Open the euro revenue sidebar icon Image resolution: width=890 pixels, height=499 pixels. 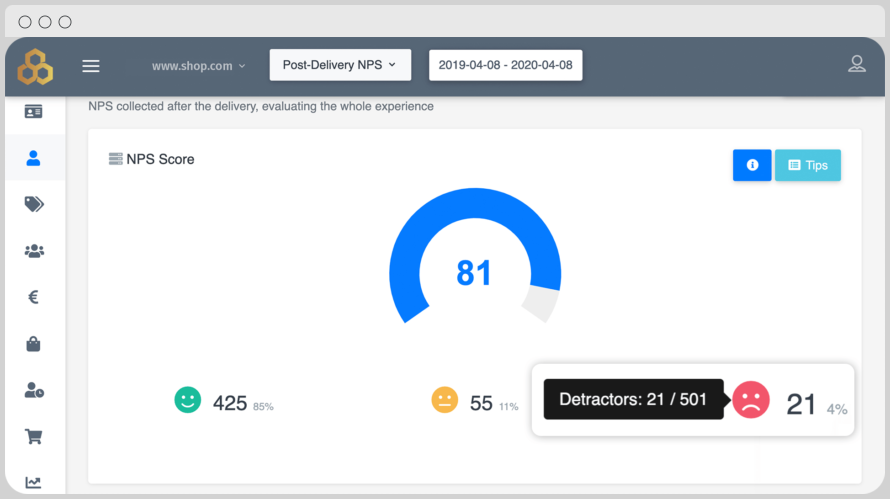click(x=33, y=297)
